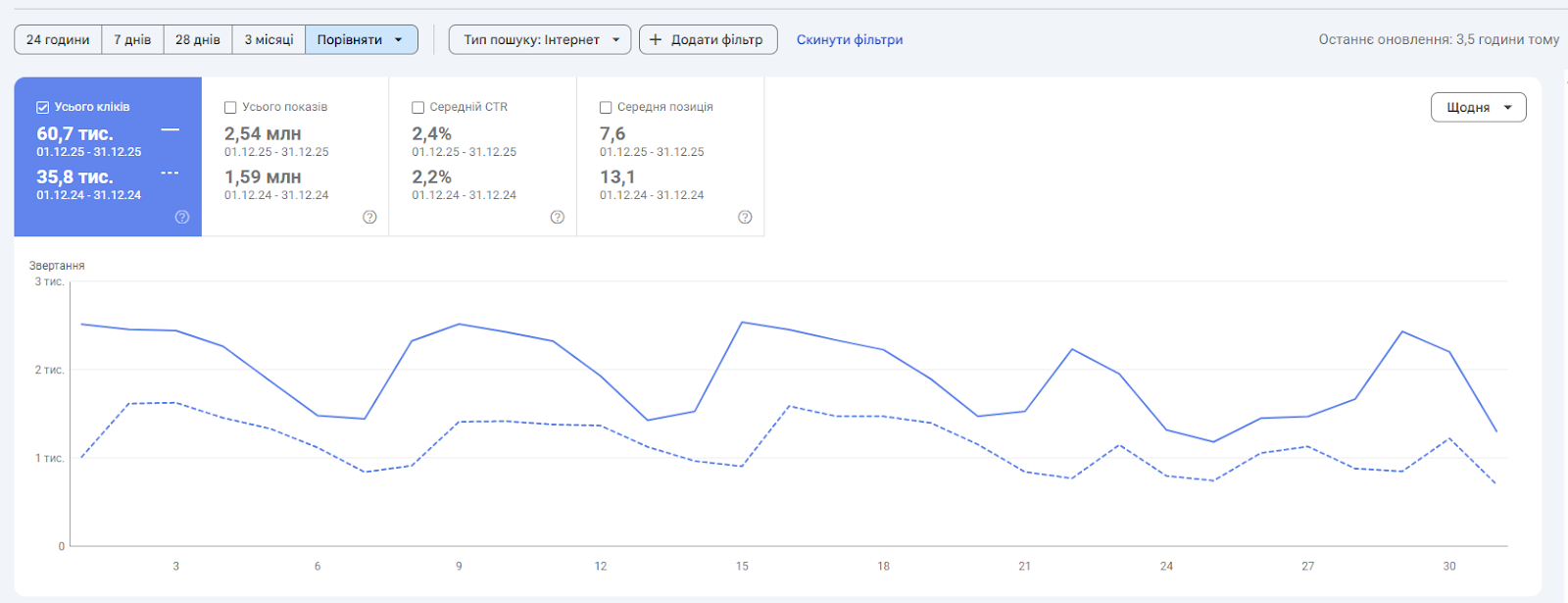
Task: Click the x-axis label 21
Action: tap(1025, 566)
